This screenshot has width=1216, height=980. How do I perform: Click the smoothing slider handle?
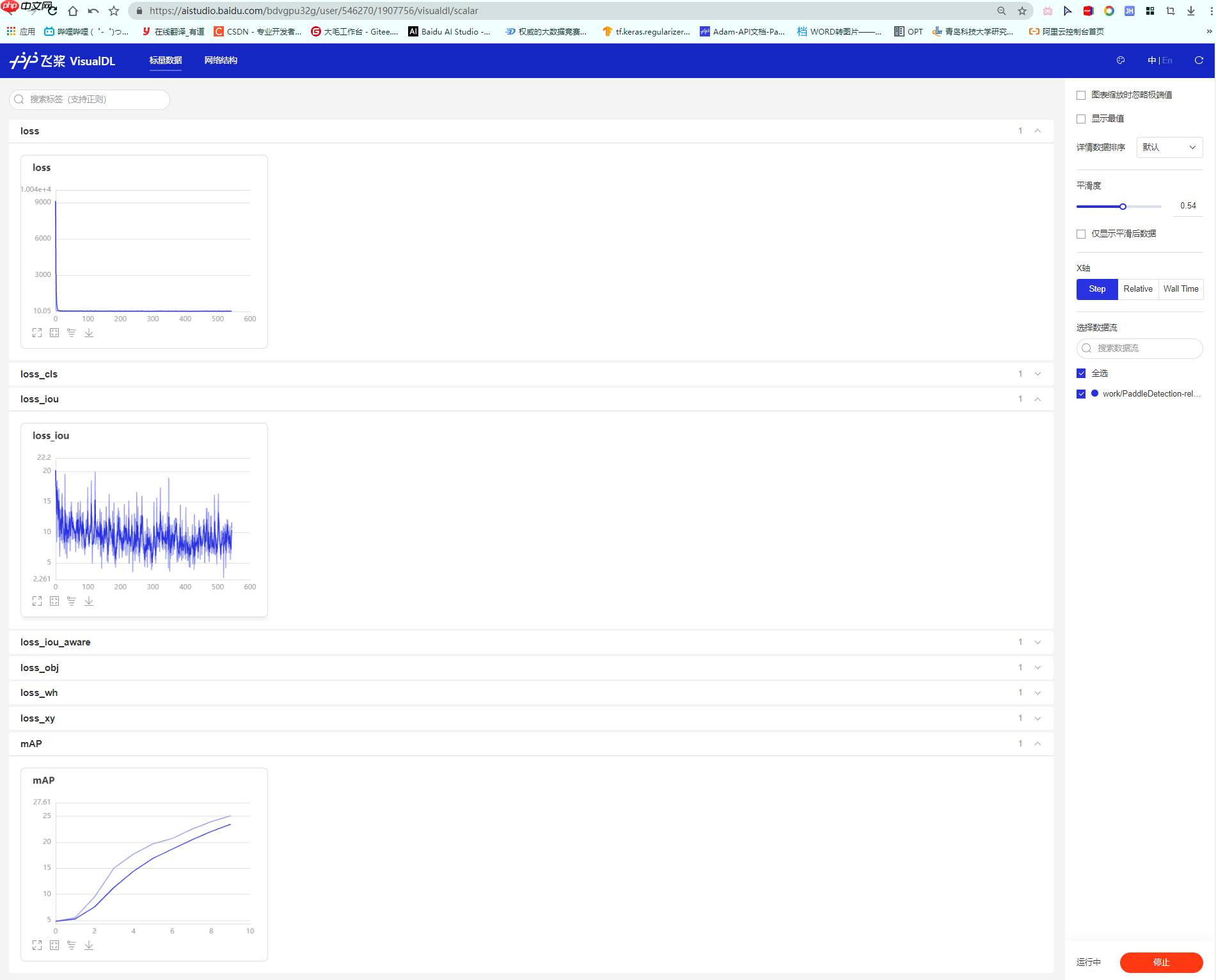click(x=1123, y=207)
